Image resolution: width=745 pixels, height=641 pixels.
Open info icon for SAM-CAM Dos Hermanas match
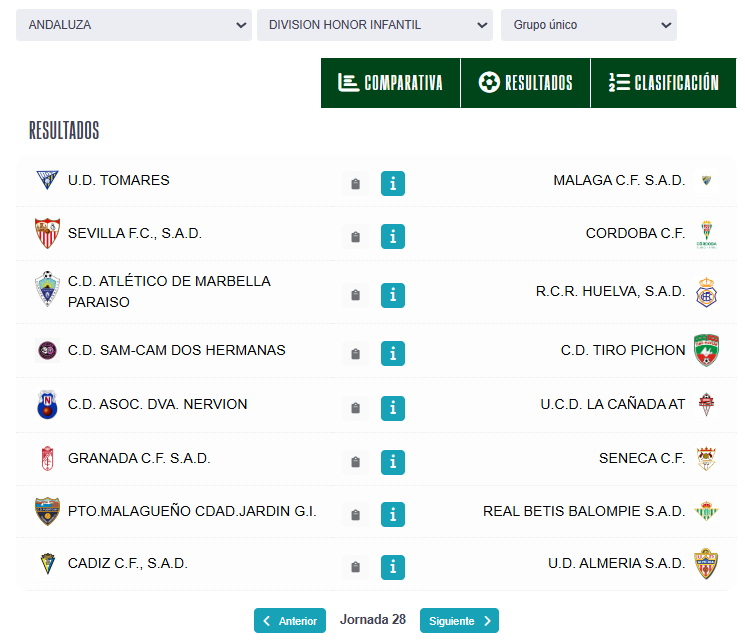click(x=392, y=354)
